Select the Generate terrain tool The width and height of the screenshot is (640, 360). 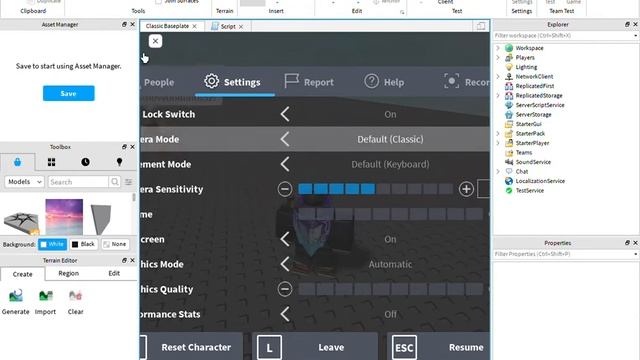pos(16,302)
